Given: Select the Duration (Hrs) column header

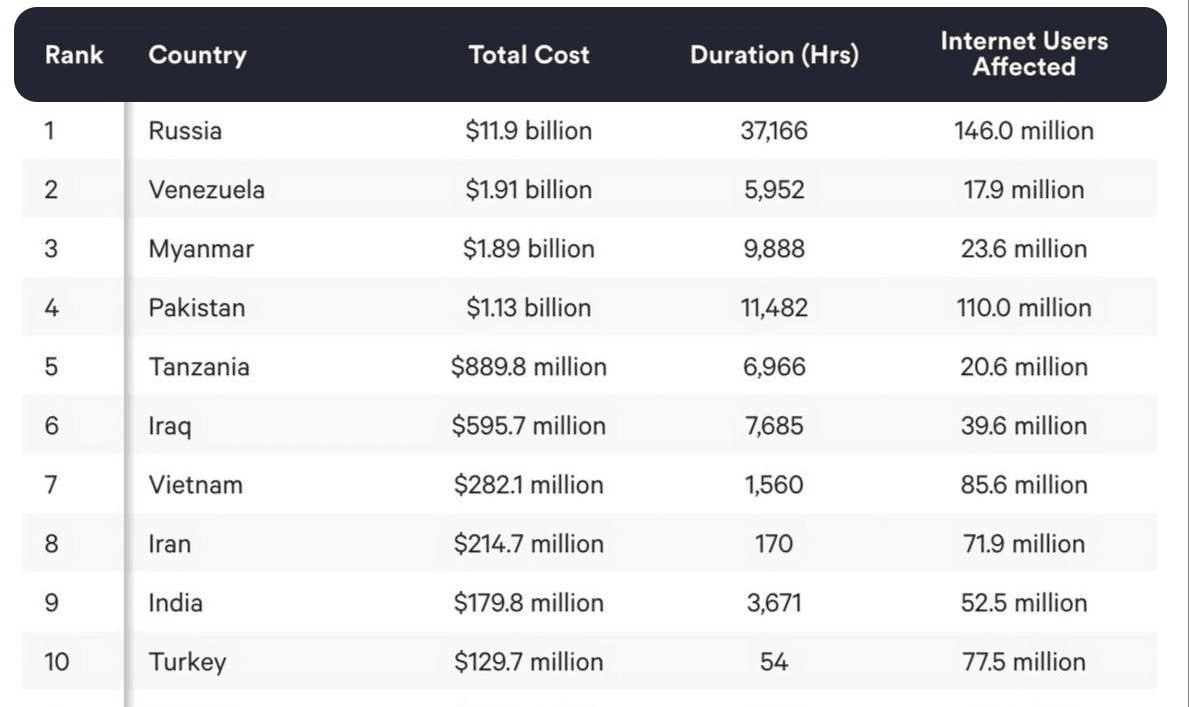Looking at the screenshot, I should (x=774, y=55).
